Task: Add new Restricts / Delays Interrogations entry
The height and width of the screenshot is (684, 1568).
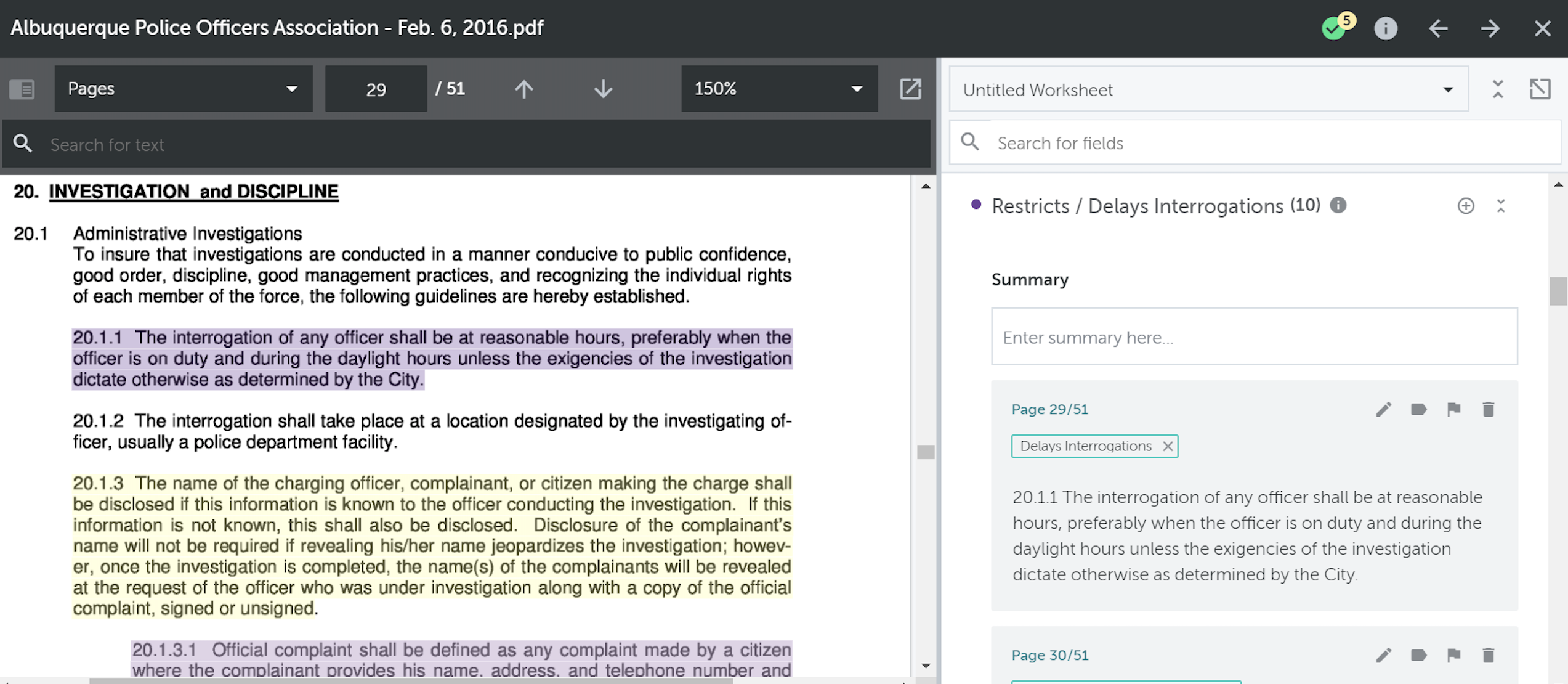Action: pos(1466,206)
